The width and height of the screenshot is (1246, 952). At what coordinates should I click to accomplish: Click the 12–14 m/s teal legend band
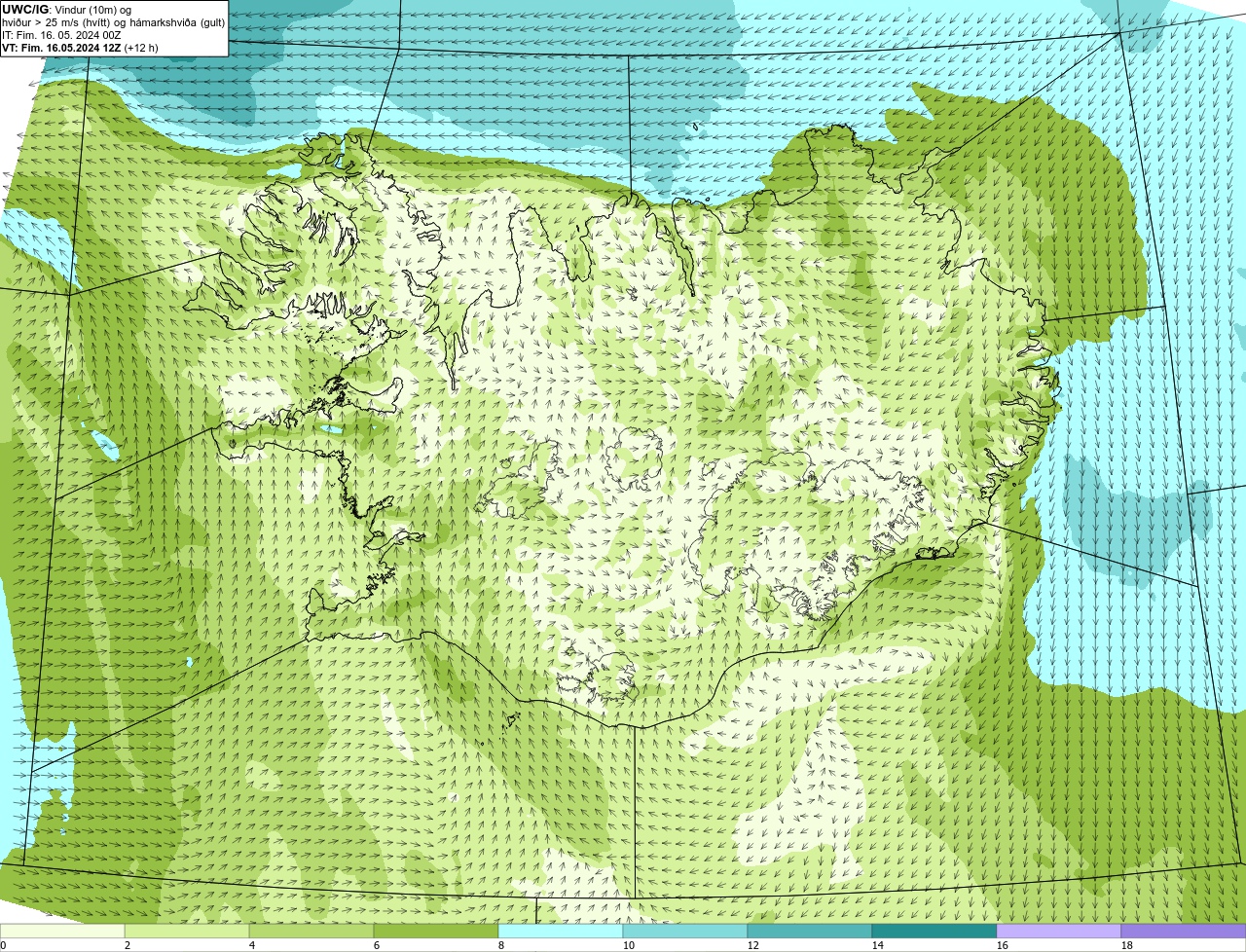810,932
